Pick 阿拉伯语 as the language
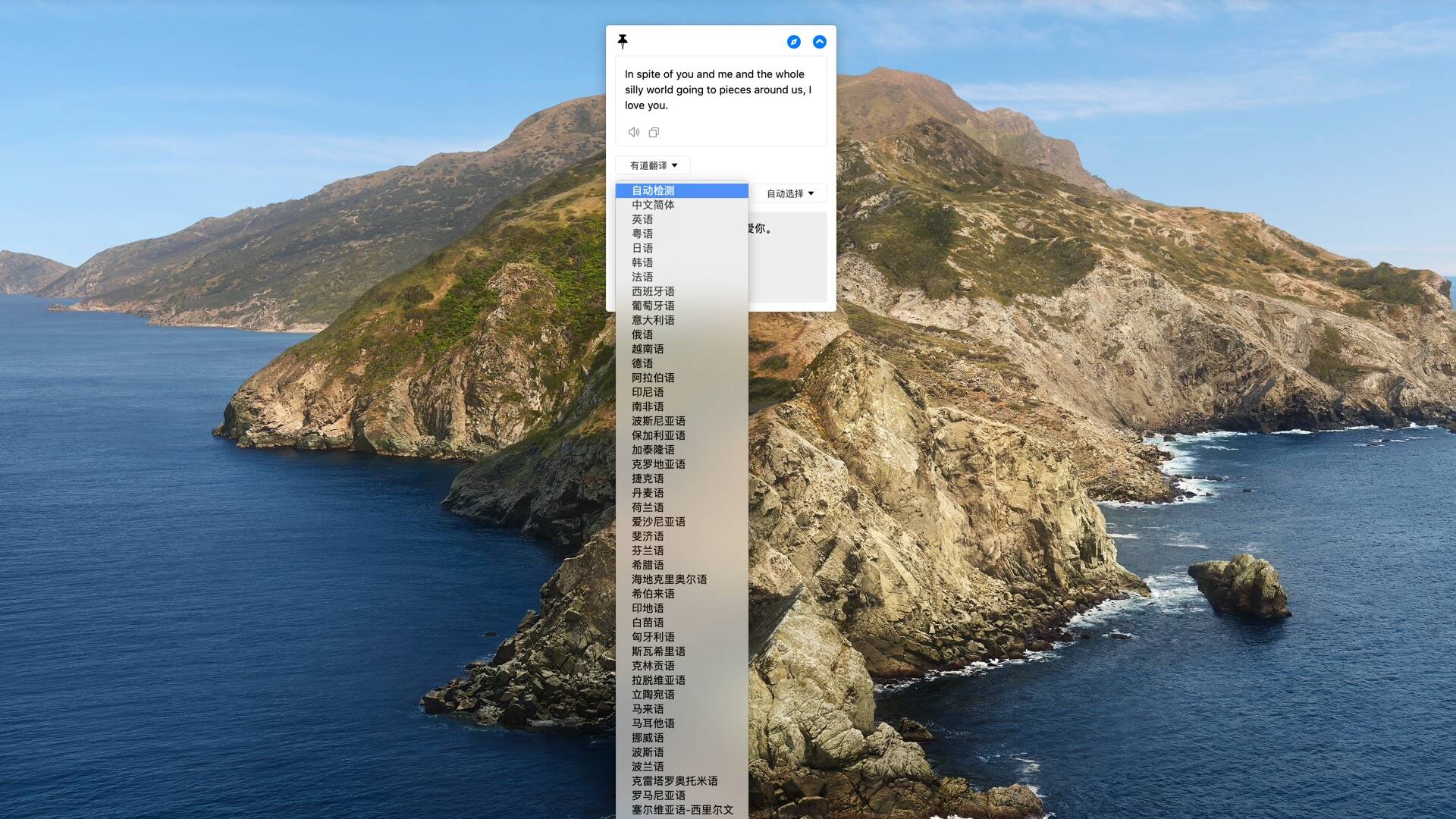 point(653,378)
